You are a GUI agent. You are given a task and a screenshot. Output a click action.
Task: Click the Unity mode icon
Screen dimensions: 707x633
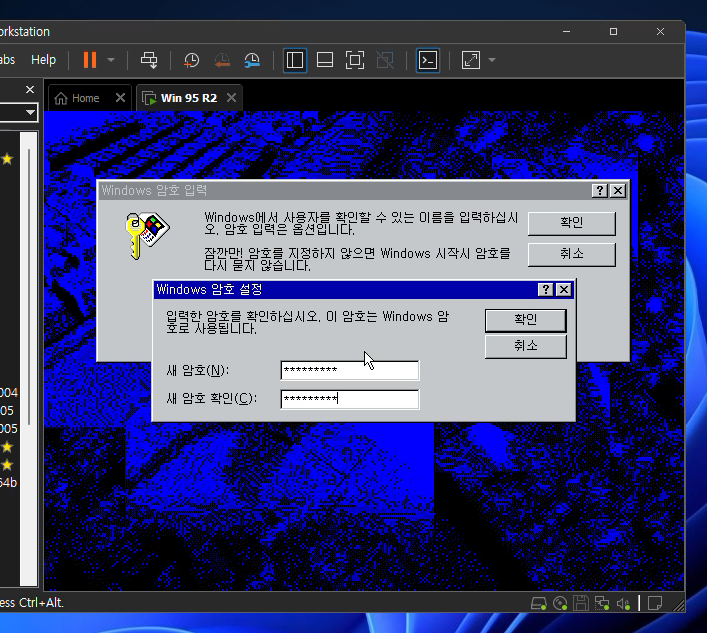(x=385, y=60)
